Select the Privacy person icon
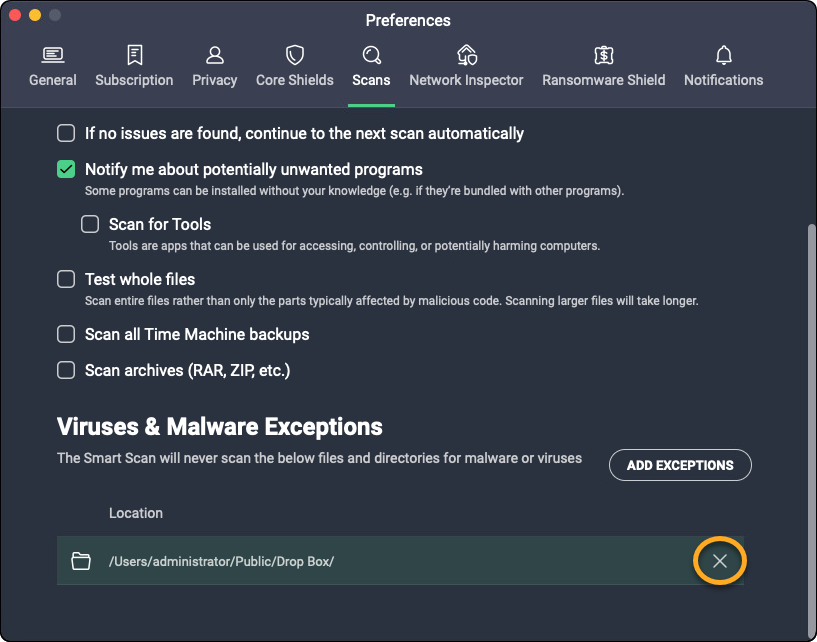817x642 pixels. coord(215,55)
